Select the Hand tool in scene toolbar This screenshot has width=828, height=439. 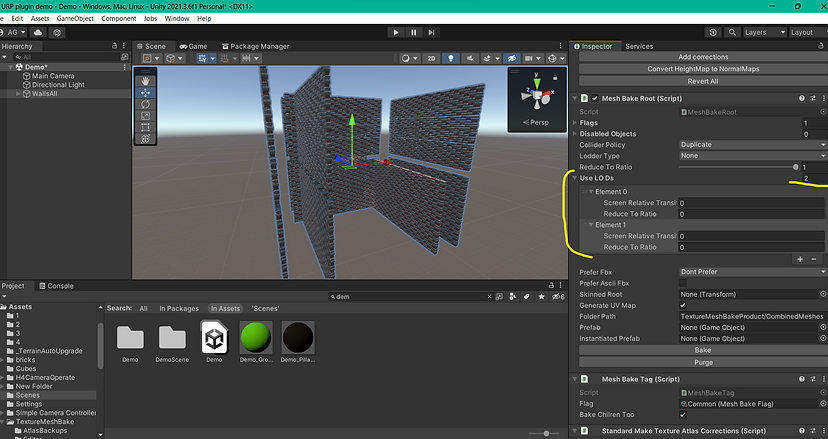pos(146,80)
